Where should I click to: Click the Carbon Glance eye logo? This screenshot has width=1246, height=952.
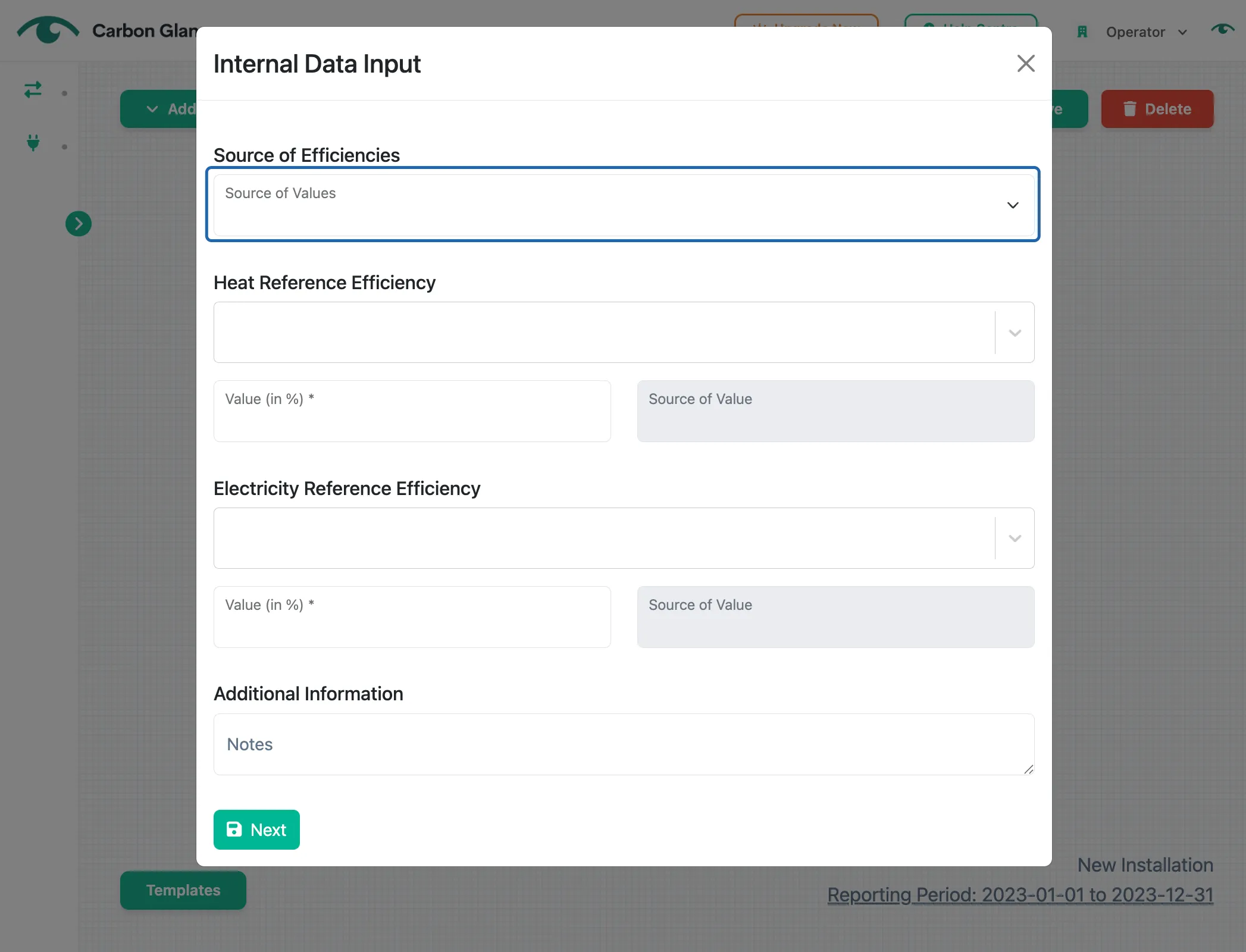pos(48,30)
